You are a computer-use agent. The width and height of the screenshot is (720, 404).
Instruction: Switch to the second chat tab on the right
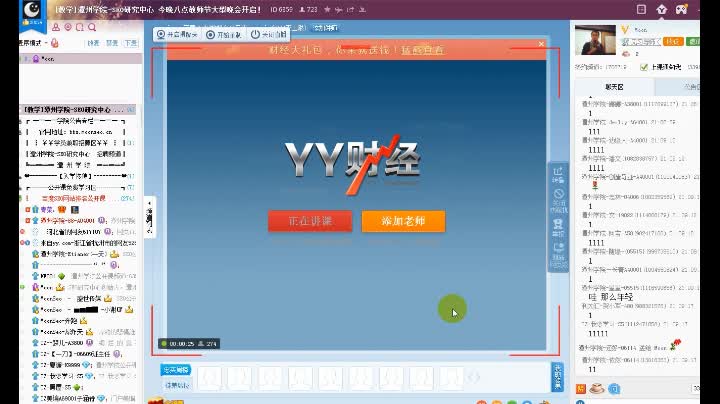pyautogui.click(x=678, y=87)
